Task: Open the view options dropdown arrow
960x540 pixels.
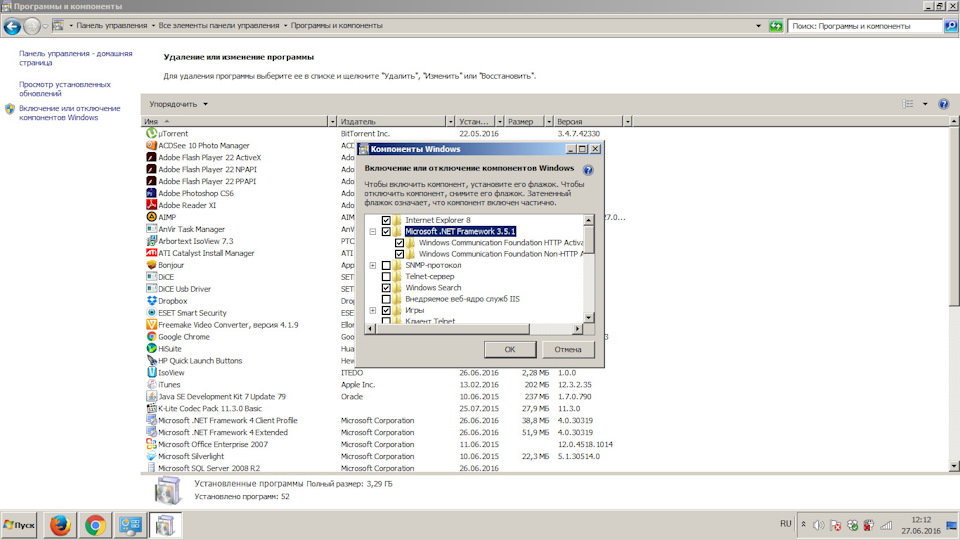Action: pos(925,104)
